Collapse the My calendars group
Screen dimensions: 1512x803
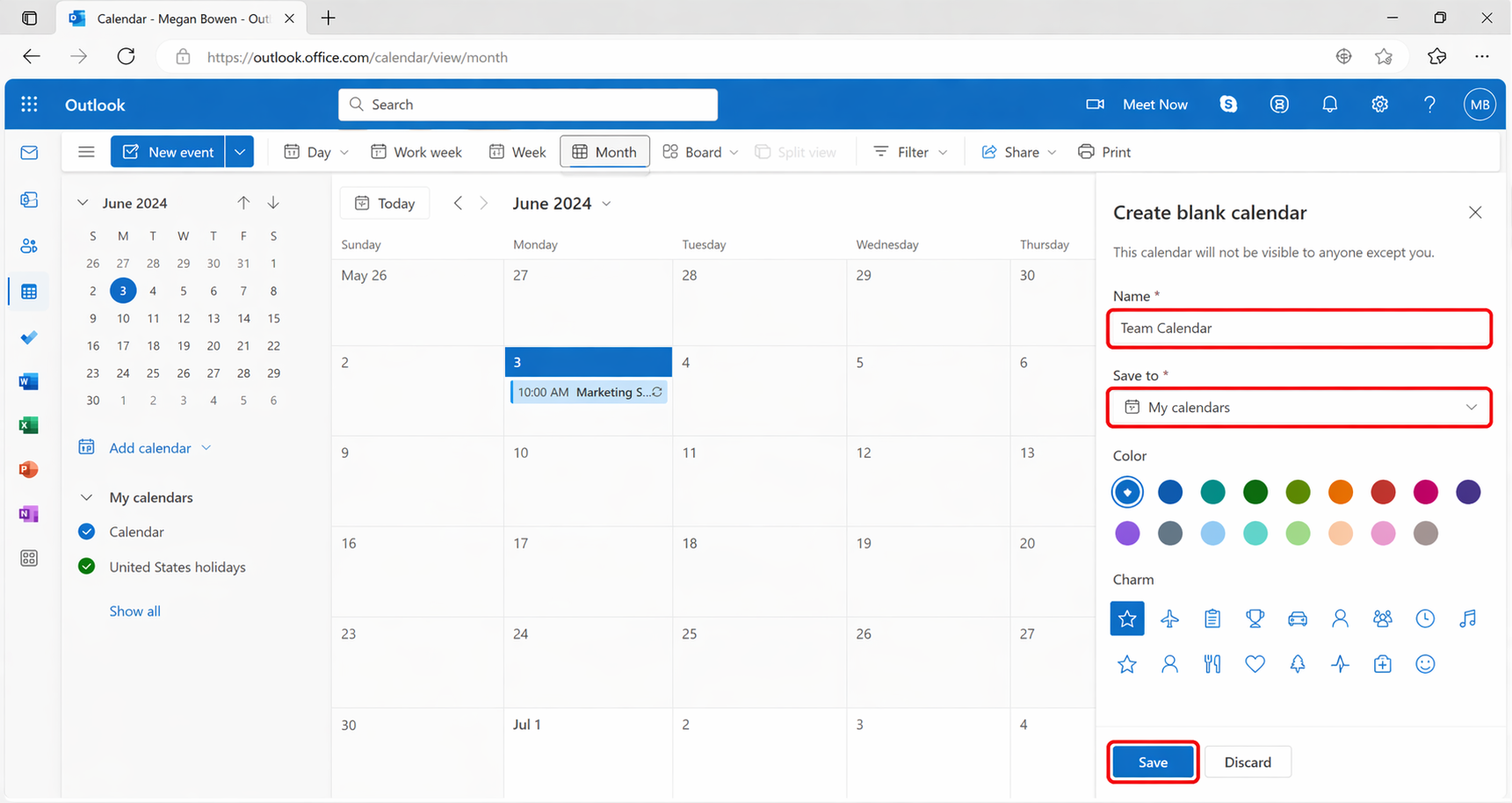pos(86,497)
